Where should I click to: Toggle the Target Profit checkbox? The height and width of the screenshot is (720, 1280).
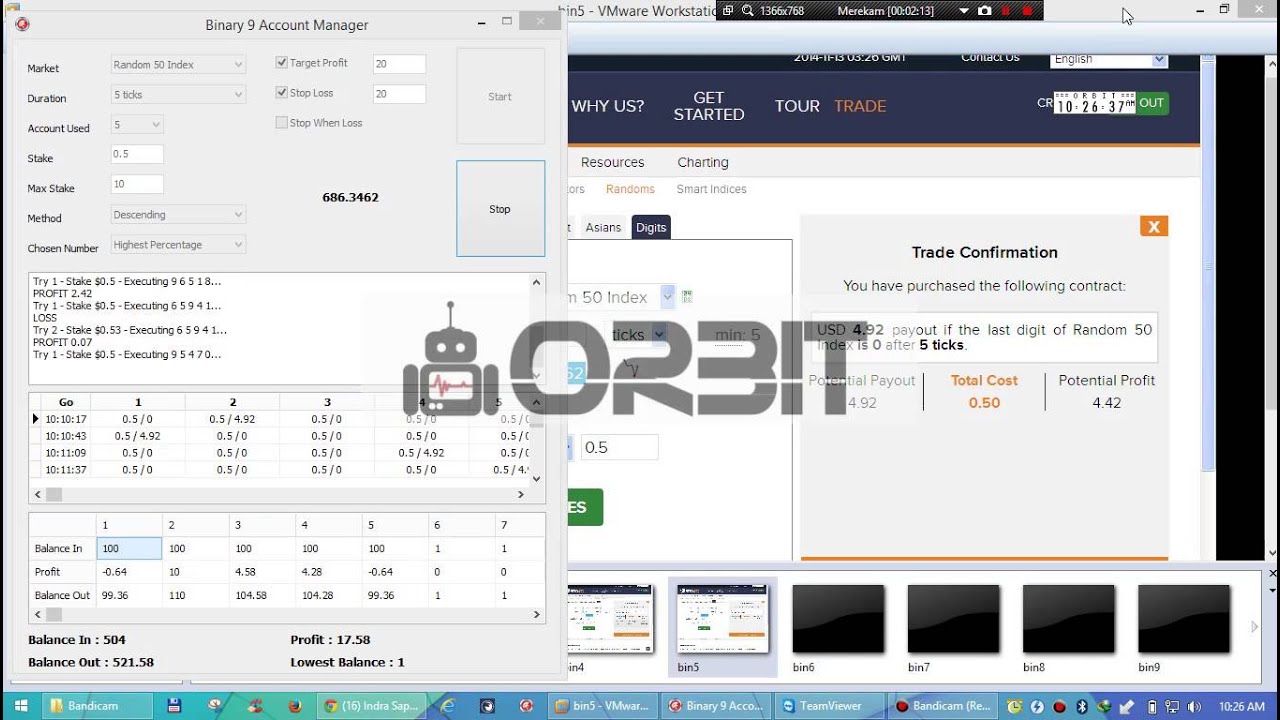pyautogui.click(x=282, y=62)
